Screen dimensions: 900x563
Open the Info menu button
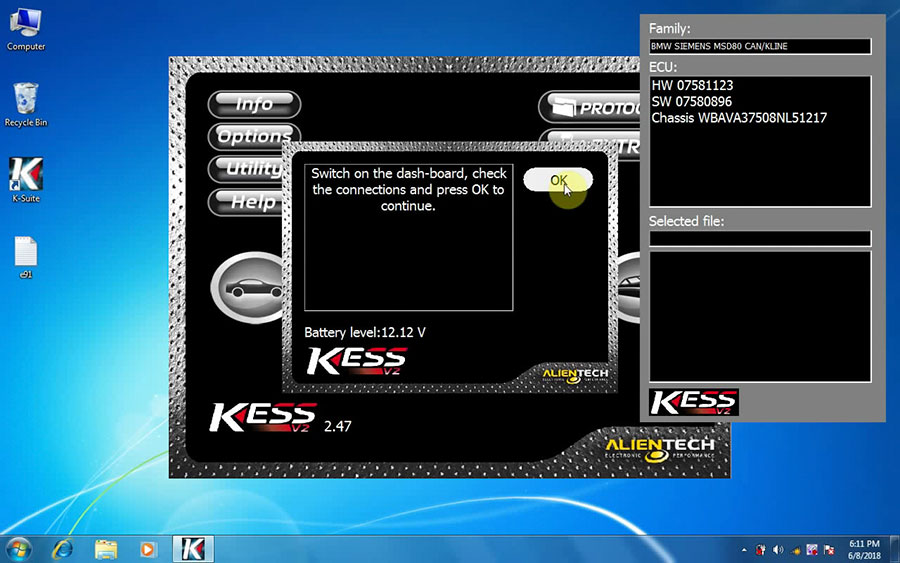point(254,104)
